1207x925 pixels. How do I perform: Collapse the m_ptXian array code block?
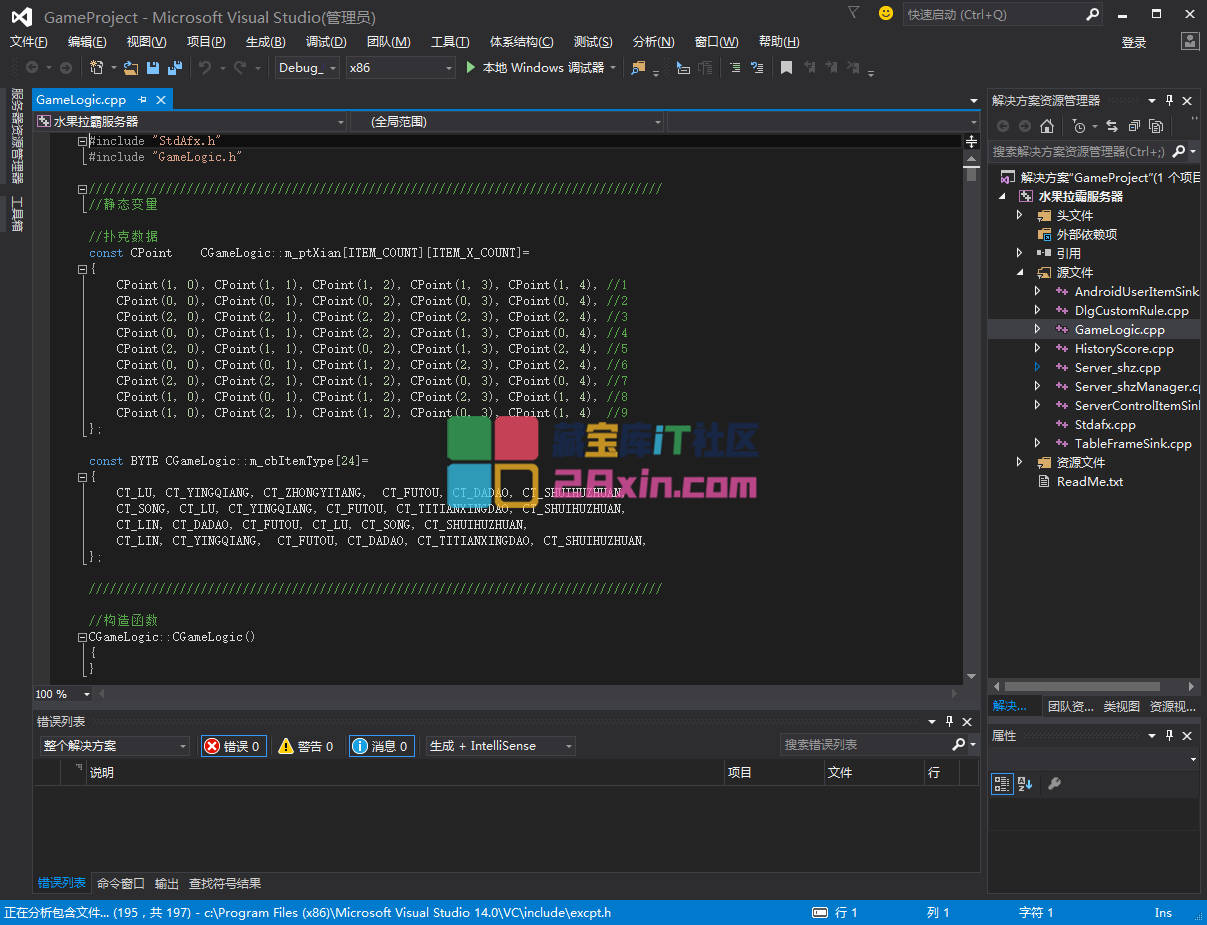[83, 269]
